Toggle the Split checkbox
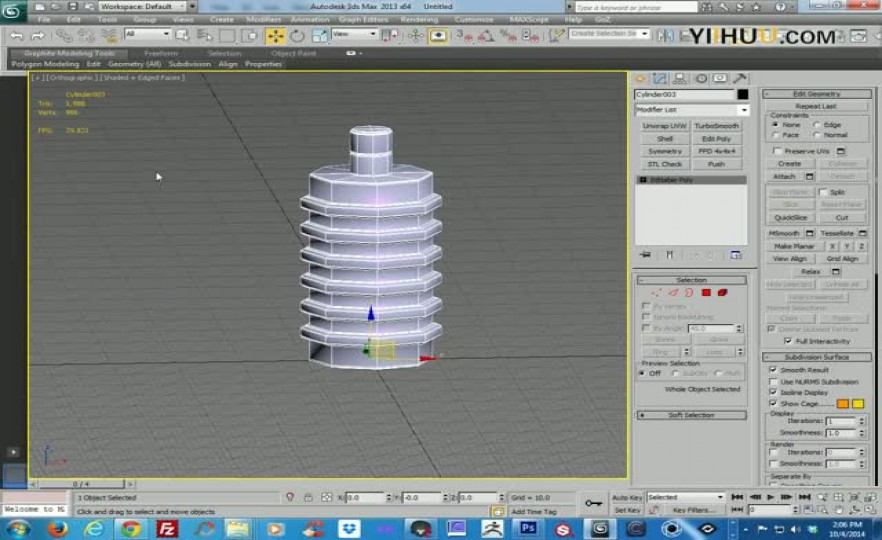This screenshot has height=540, width=882. (823, 192)
